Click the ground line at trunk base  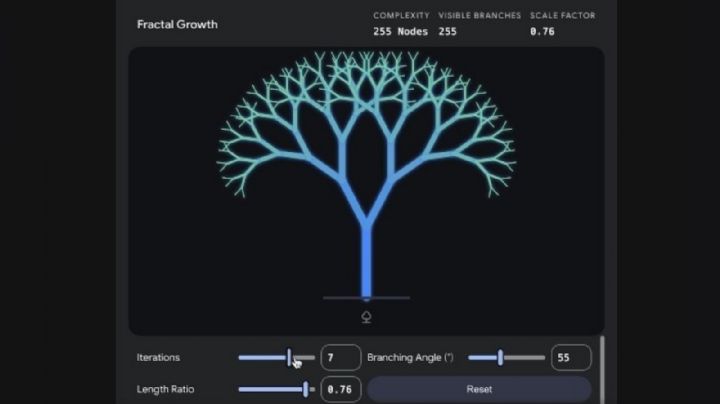340,298
